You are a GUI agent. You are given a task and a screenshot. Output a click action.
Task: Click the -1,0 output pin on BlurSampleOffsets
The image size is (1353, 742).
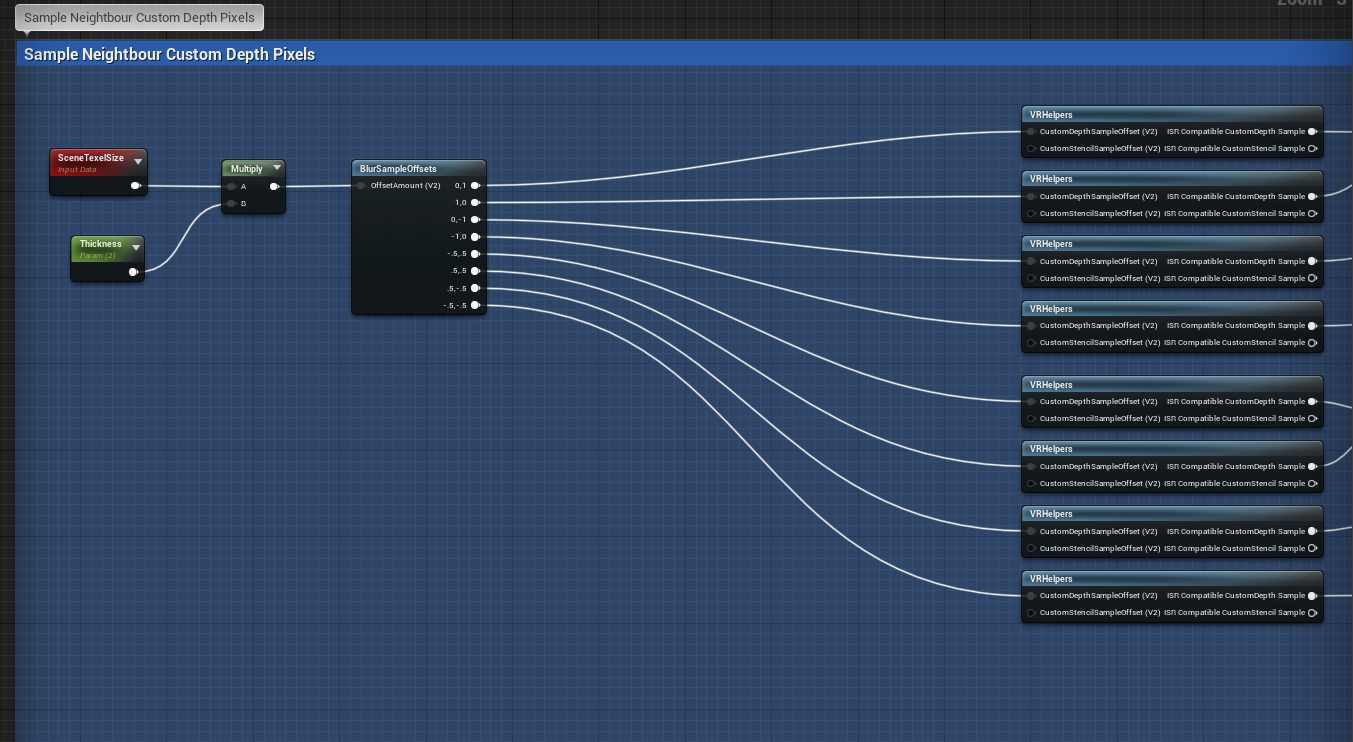click(x=476, y=237)
